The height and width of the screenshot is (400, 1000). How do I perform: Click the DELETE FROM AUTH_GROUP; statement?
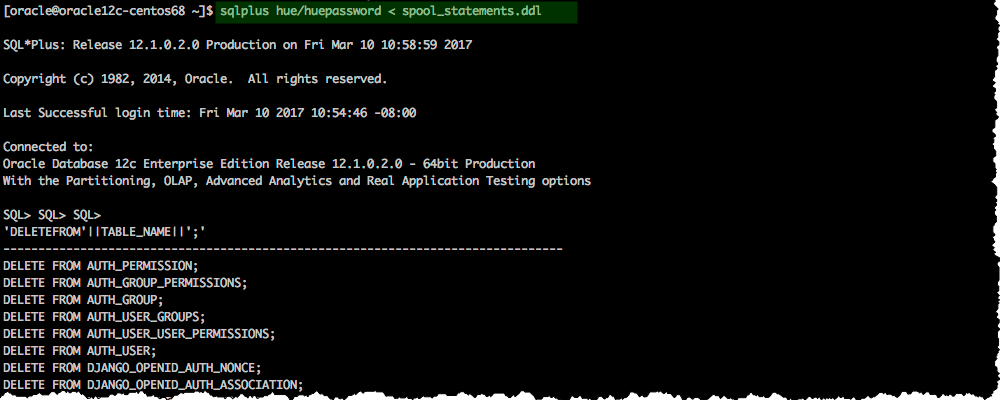tap(83, 300)
